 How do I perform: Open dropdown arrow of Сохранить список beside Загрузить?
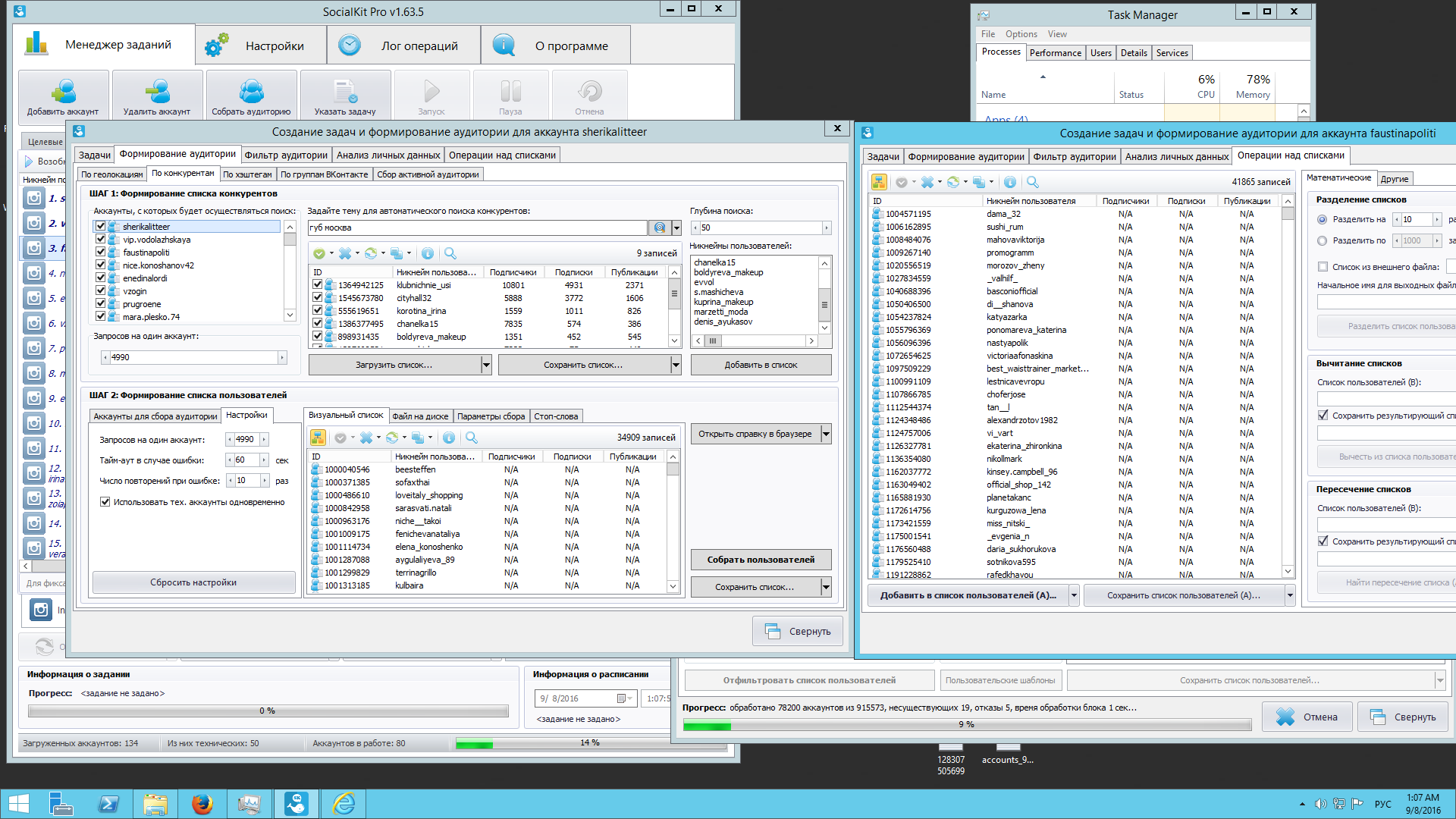676,366
